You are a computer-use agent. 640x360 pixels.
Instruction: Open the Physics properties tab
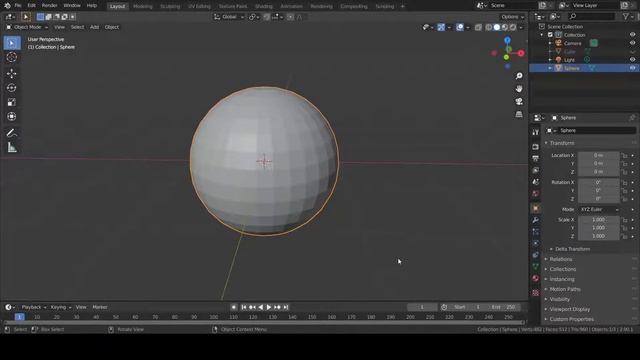(536, 244)
